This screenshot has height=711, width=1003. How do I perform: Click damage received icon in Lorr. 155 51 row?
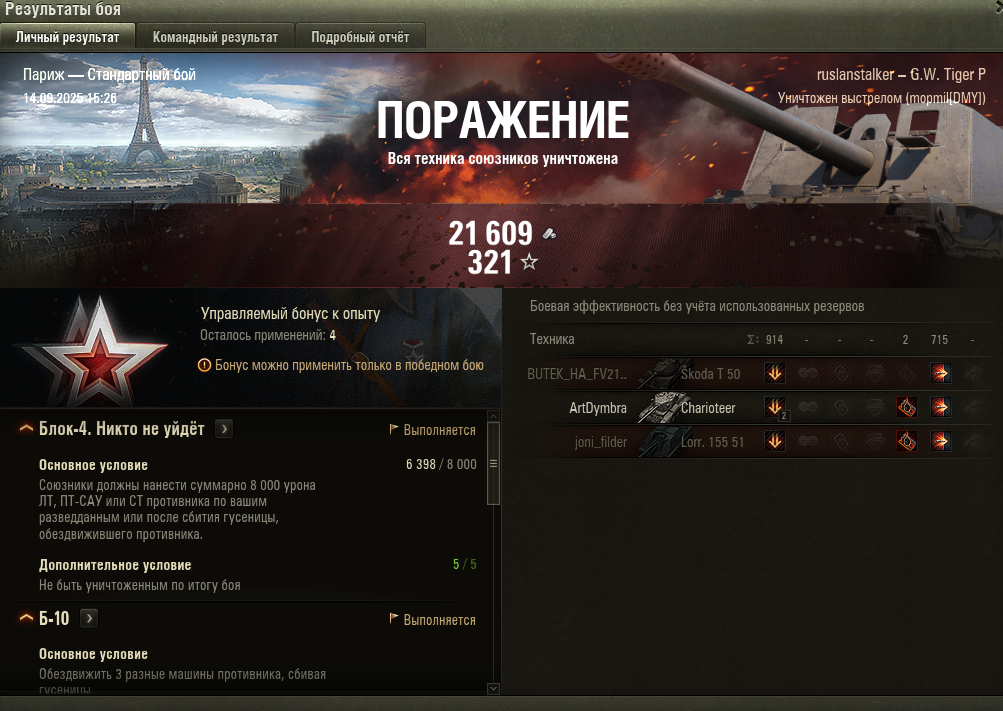point(940,441)
